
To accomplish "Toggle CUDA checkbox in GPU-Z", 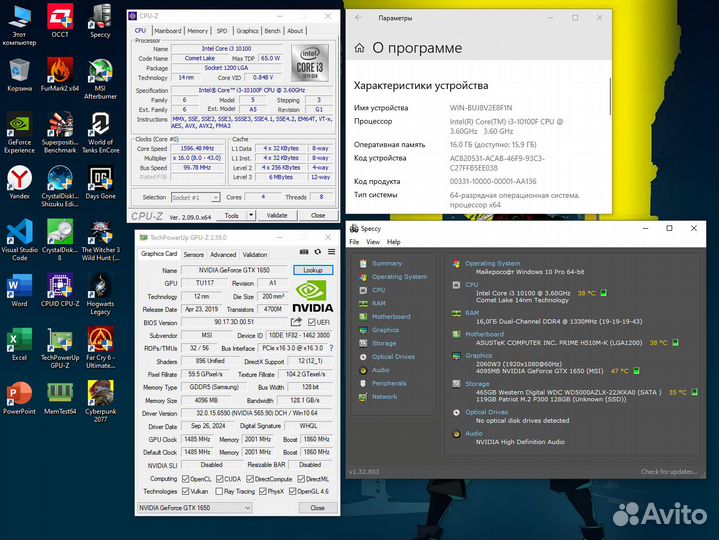I will pos(219,479).
